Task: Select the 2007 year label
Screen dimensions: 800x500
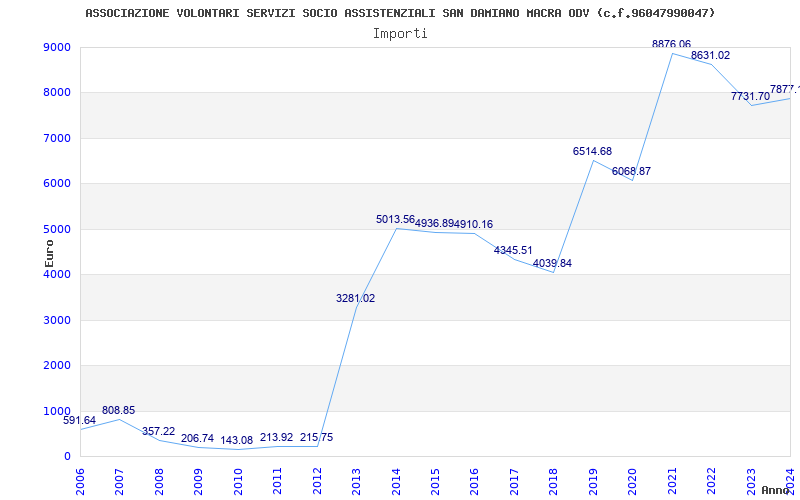Action: [x=119, y=481]
